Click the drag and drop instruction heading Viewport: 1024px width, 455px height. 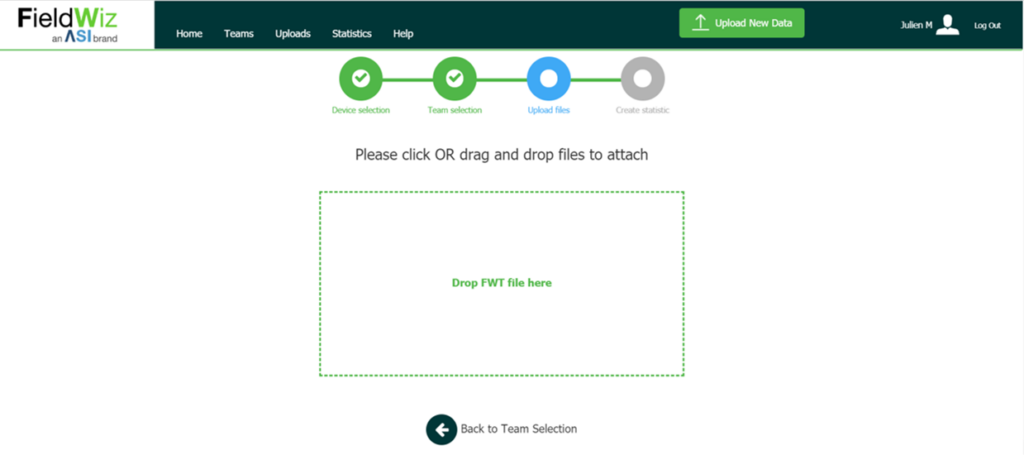coord(502,155)
